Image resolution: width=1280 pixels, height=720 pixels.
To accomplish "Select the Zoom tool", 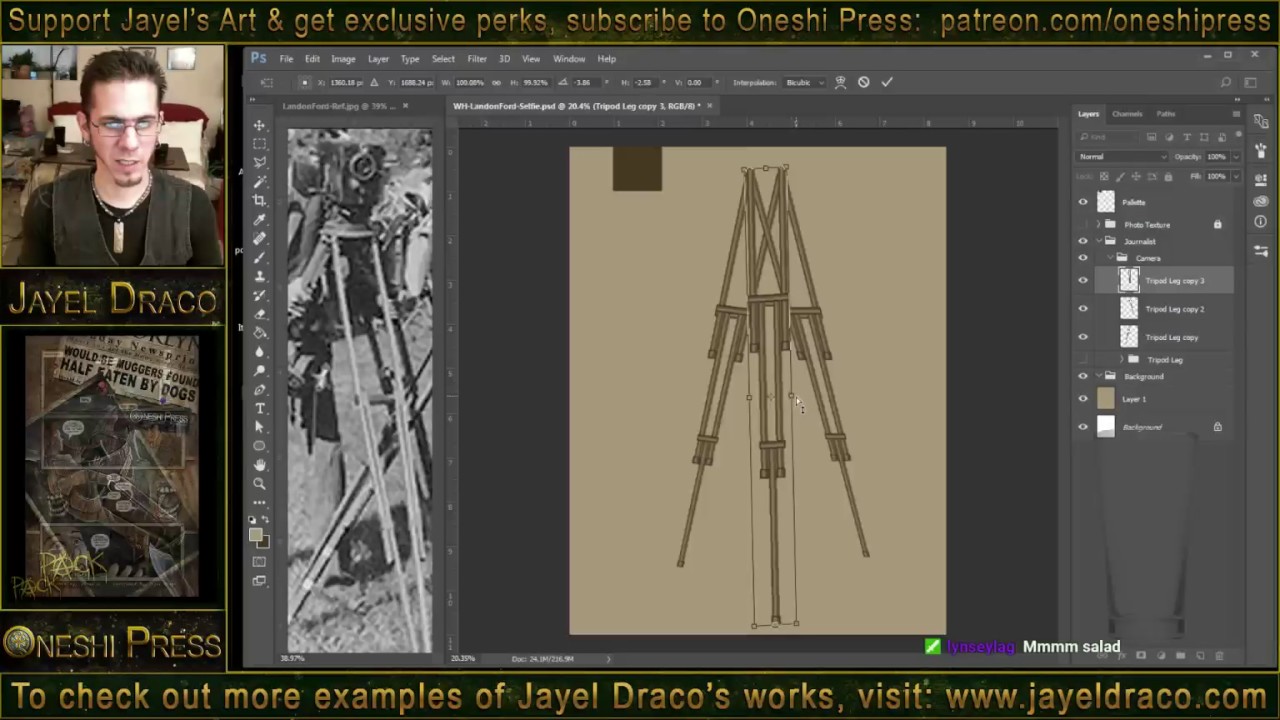I will pyautogui.click(x=259, y=484).
